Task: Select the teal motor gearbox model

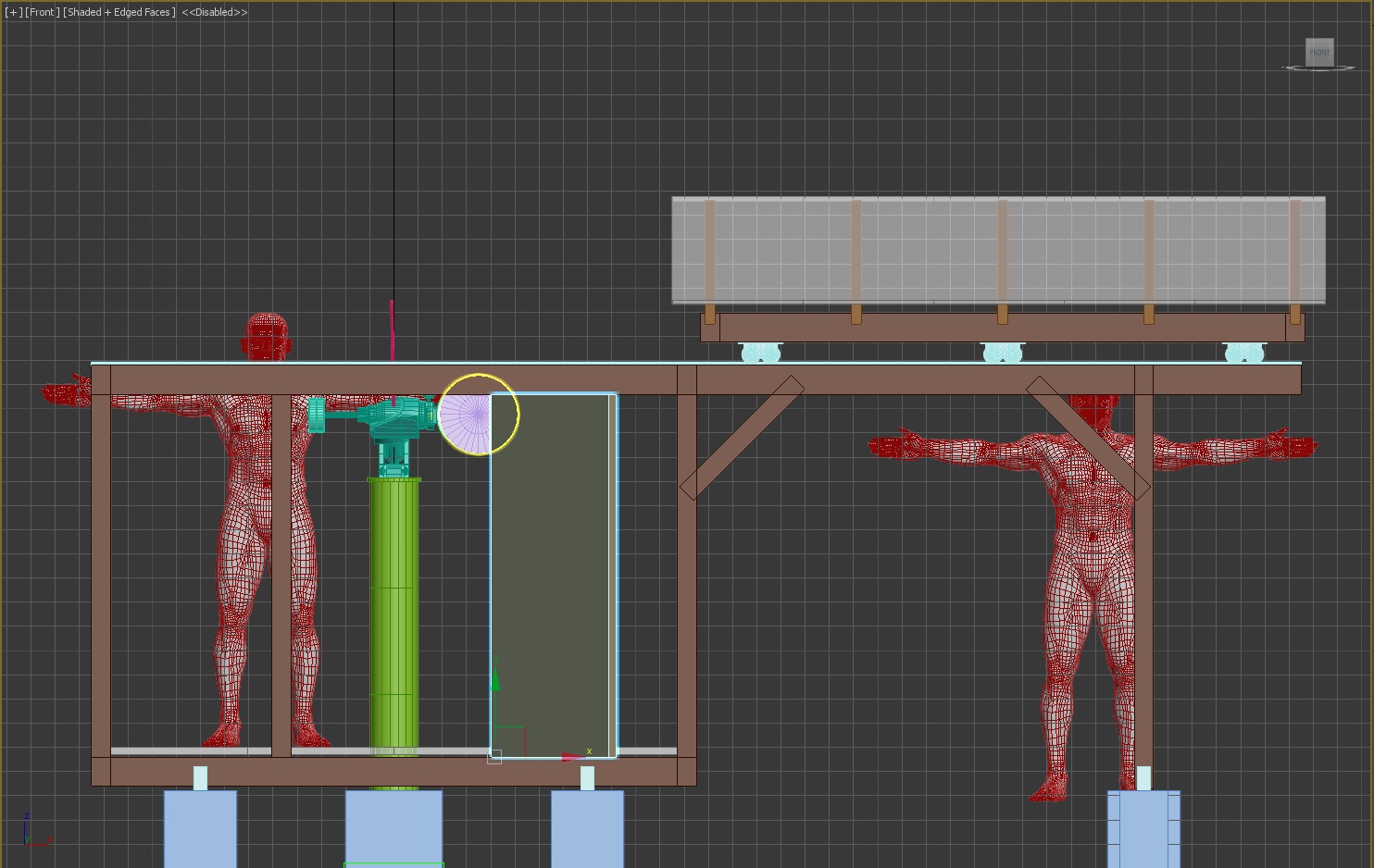Action: [394, 421]
